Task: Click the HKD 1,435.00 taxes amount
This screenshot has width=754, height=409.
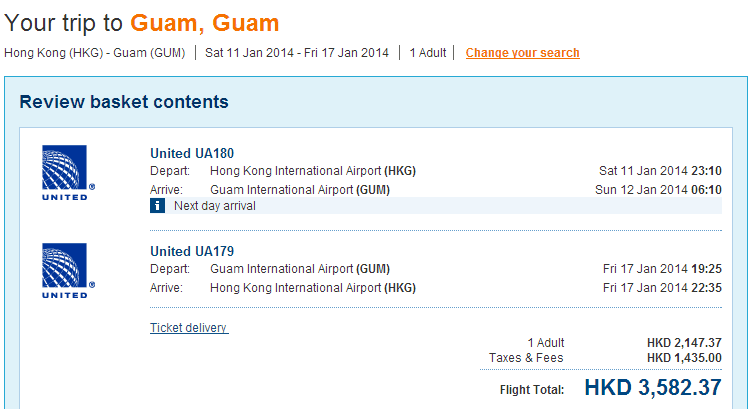Action: click(684, 357)
